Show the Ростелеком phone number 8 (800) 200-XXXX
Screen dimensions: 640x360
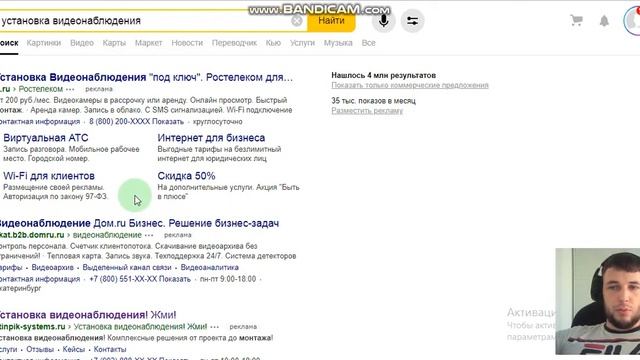tap(136, 122)
